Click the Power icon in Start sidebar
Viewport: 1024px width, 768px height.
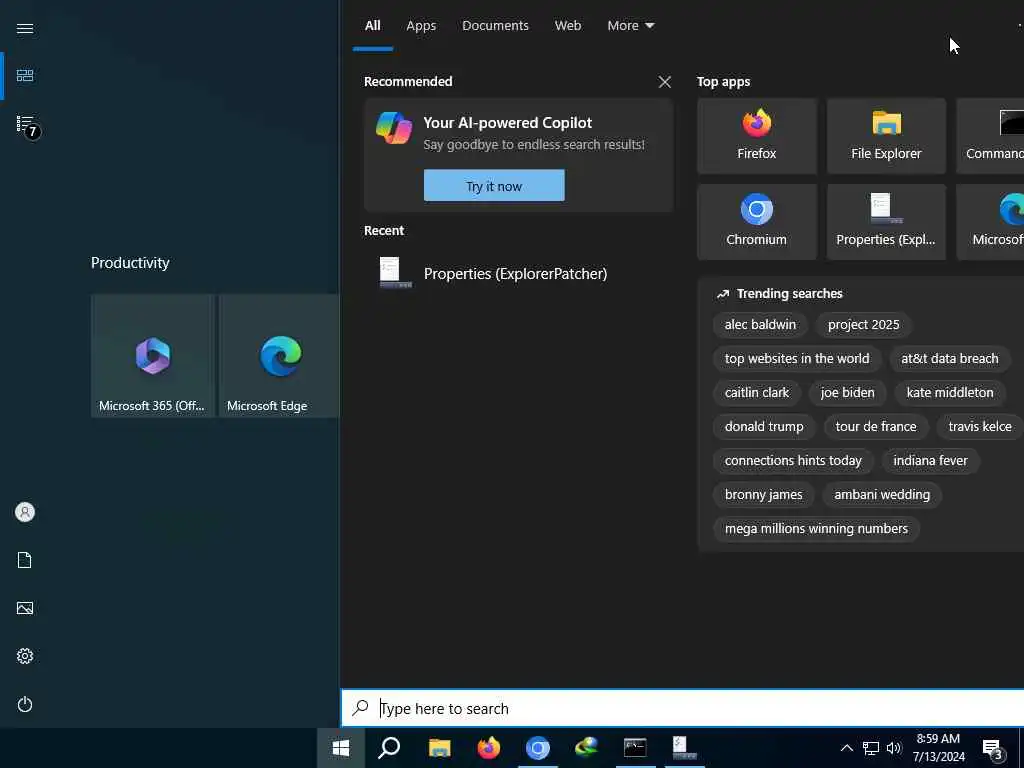[x=25, y=705]
